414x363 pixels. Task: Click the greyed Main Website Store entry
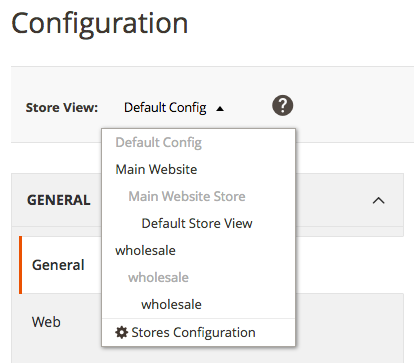[187, 196]
